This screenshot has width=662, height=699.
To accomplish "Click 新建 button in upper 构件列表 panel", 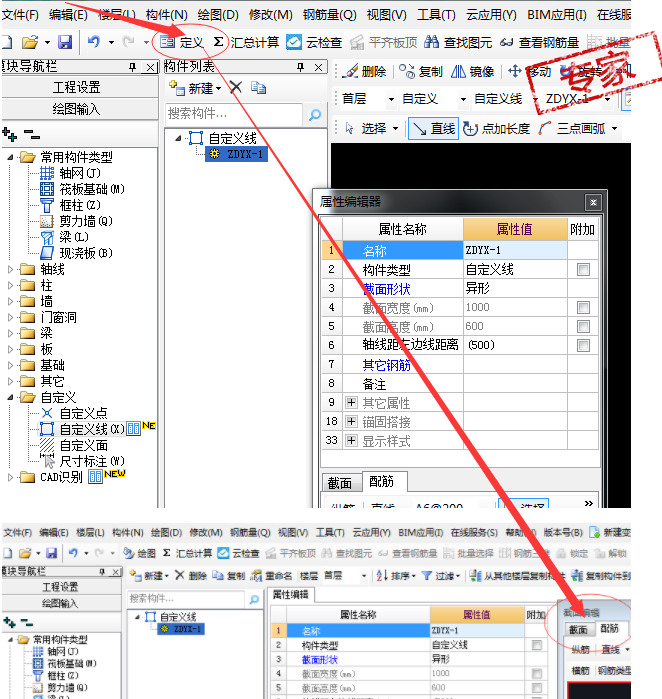I will [195, 88].
